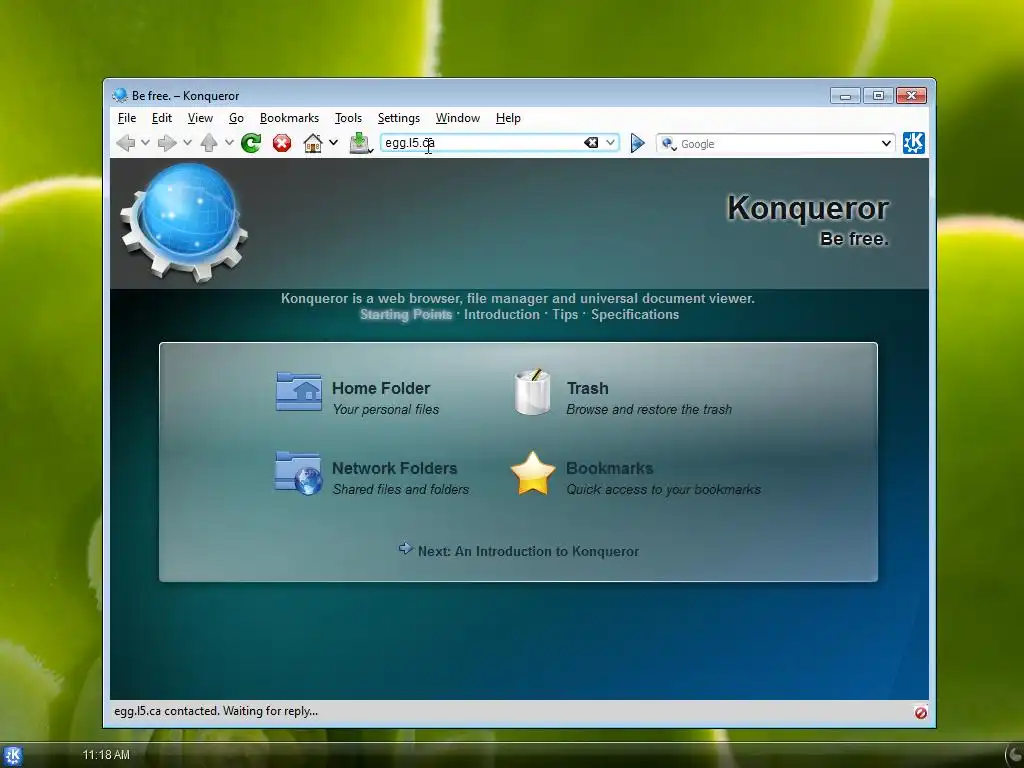Click 'Browse and restore the trash' text

pyautogui.click(x=649, y=409)
